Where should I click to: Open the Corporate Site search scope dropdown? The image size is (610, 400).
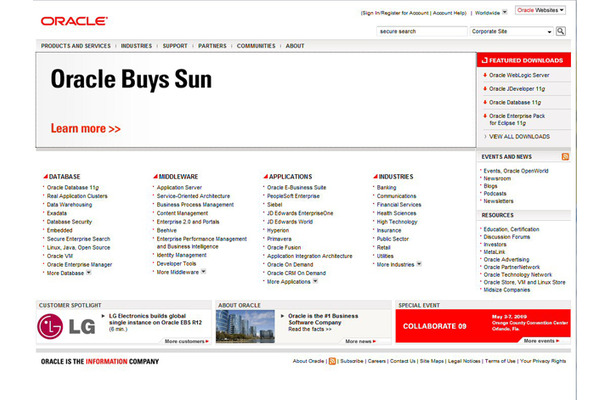coord(512,31)
